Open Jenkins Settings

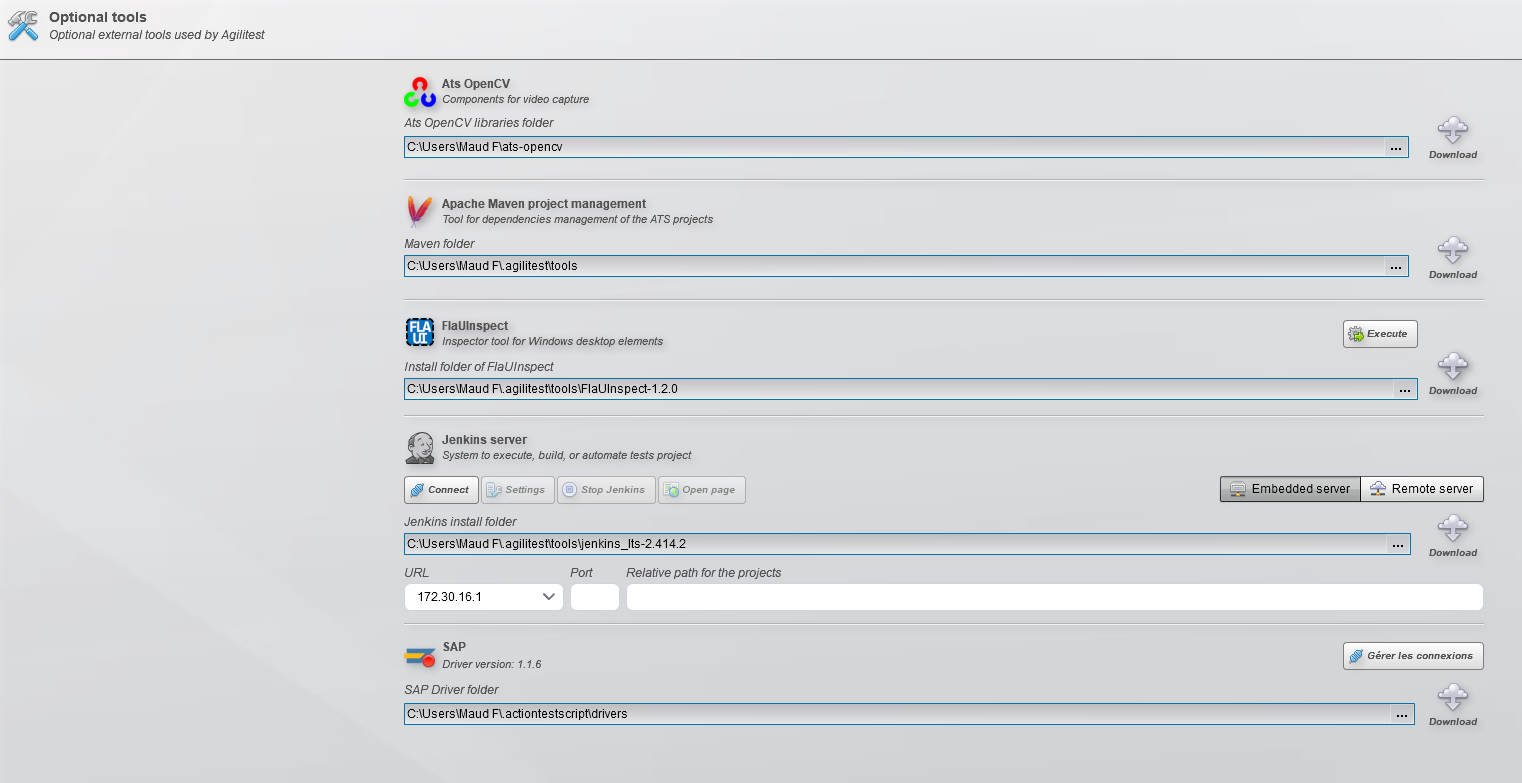click(517, 490)
